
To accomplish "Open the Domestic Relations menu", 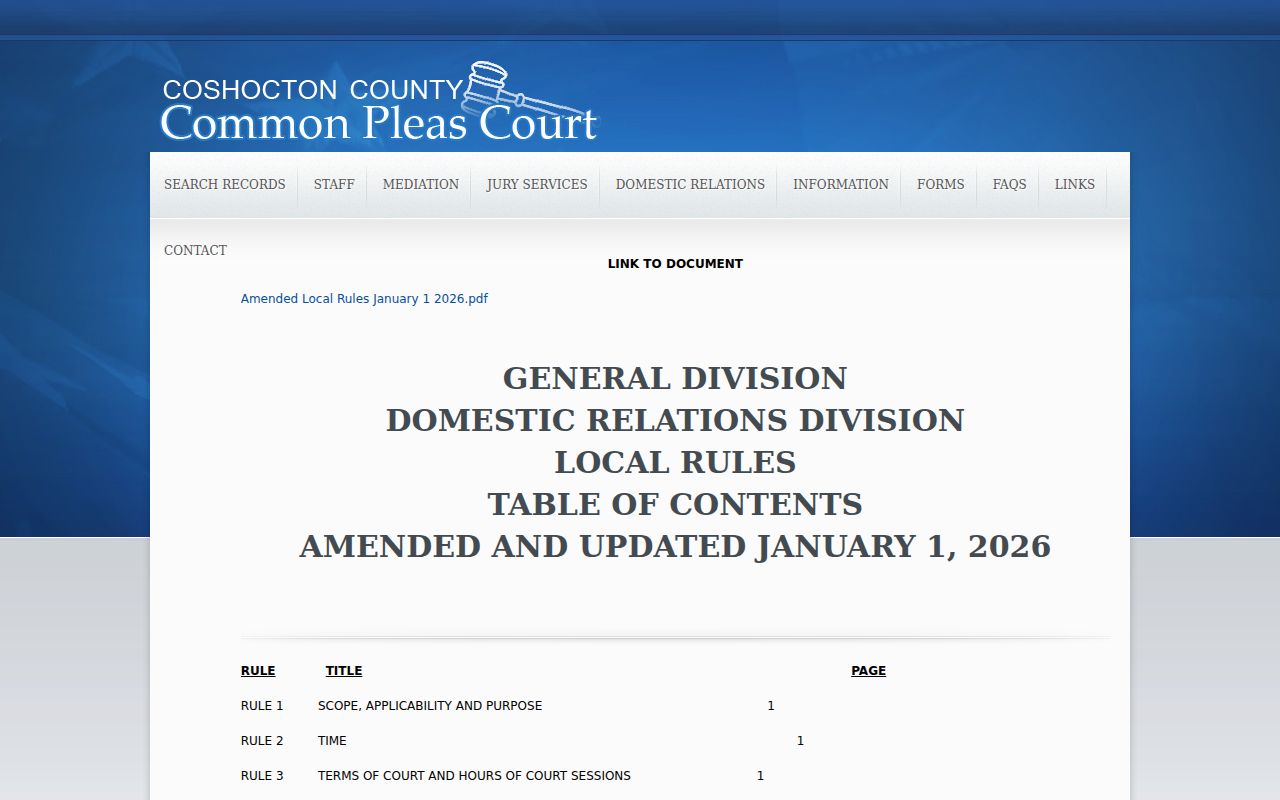I will tap(690, 184).
